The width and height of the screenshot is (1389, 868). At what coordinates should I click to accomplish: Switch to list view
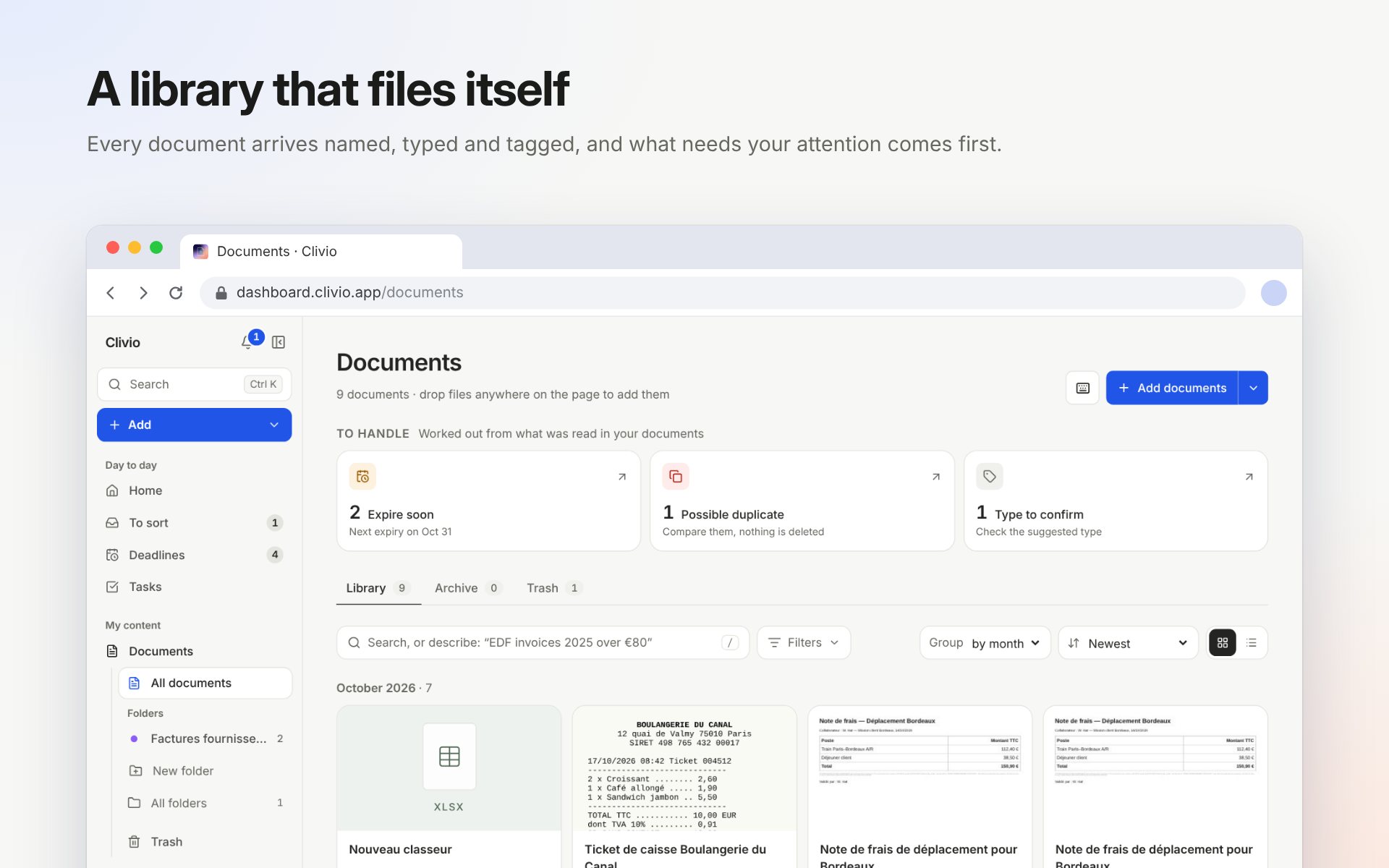(x=1252, y=642)
